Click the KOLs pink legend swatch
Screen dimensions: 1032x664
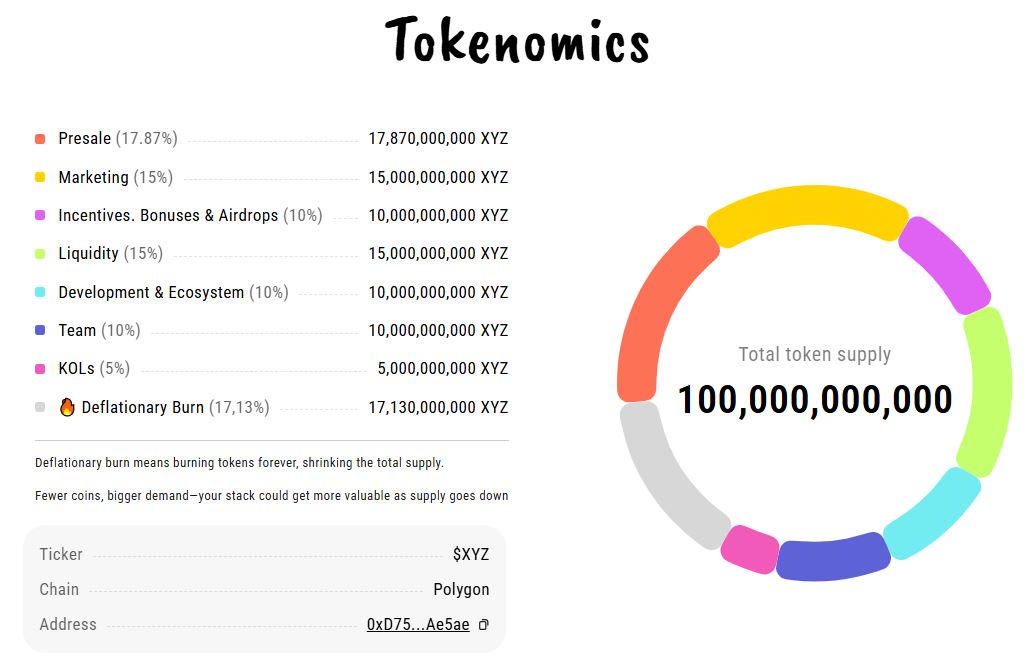coord(40,369)
